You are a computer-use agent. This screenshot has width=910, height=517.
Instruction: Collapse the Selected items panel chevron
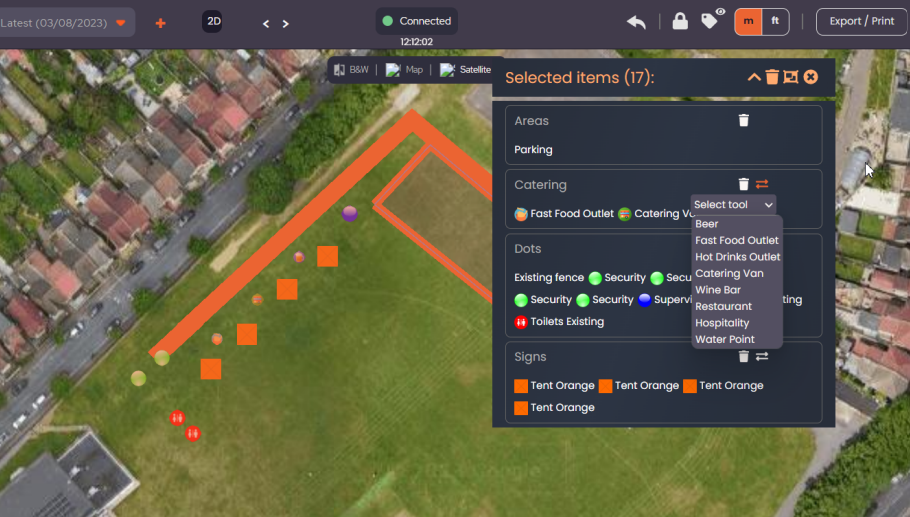pos(754,77)
